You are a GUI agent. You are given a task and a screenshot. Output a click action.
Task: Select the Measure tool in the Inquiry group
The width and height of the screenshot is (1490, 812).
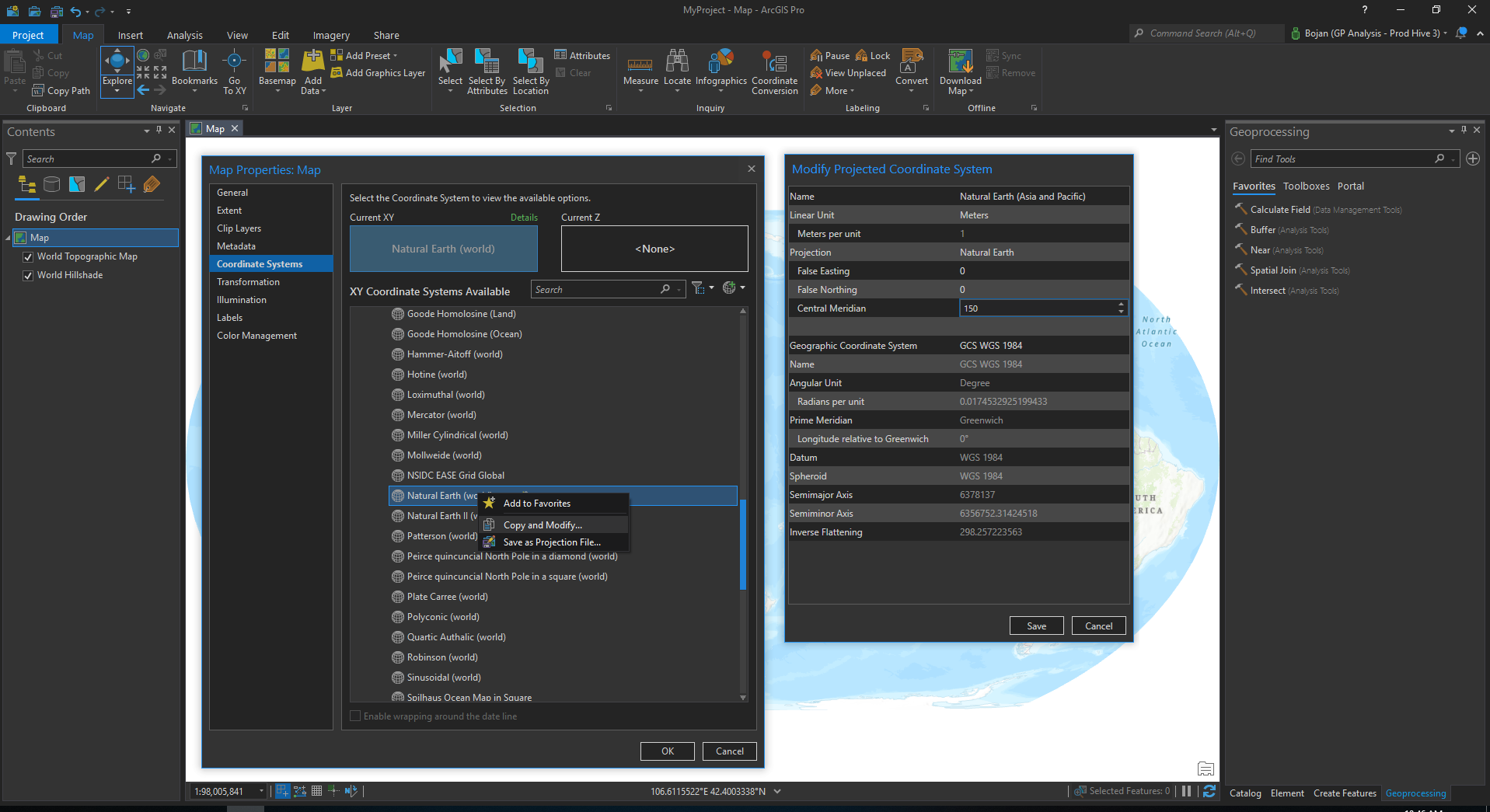pyautogui.click(x=640, y=71)
